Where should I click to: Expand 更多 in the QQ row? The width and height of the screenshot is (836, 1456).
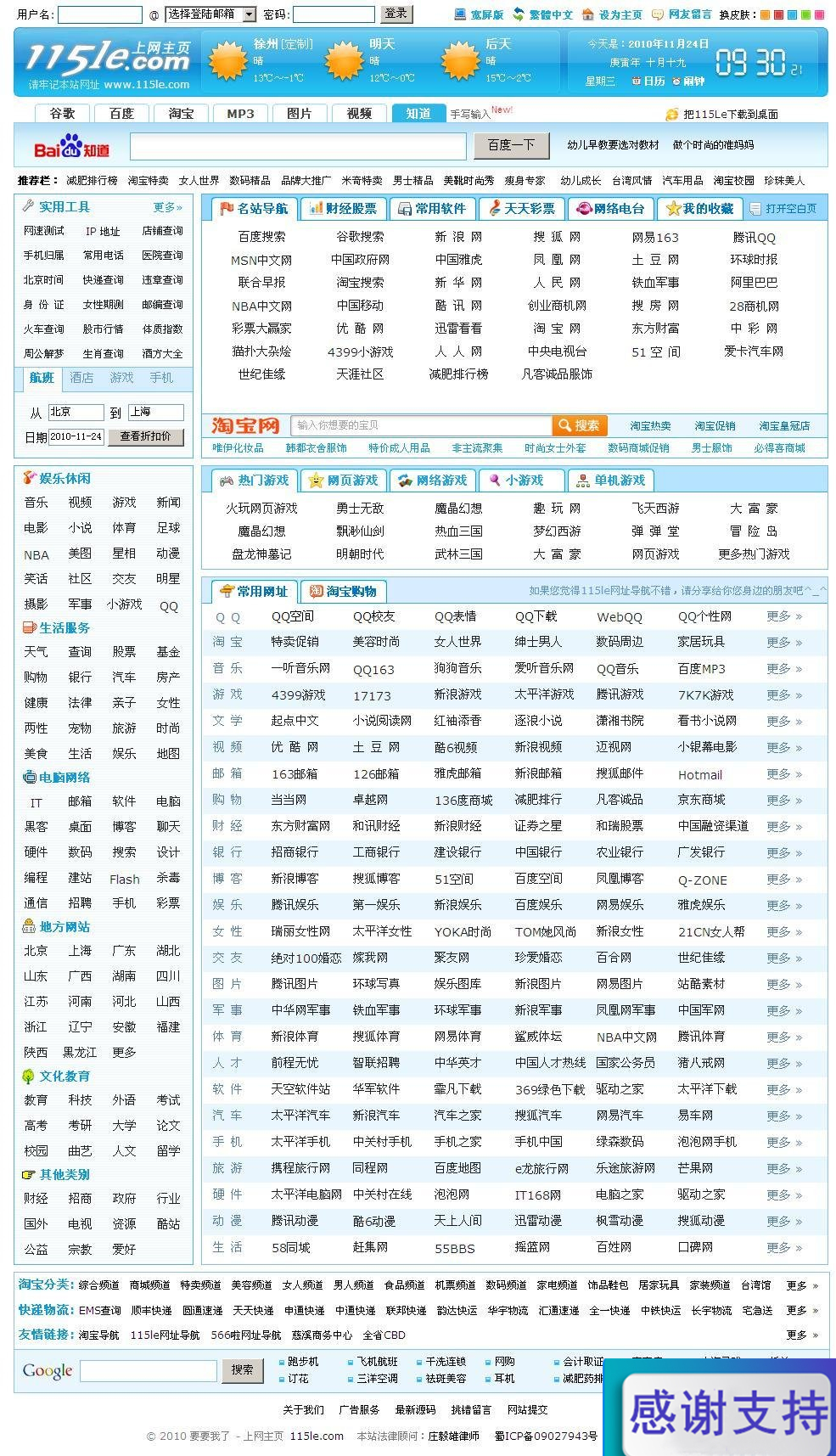(784, 616)
